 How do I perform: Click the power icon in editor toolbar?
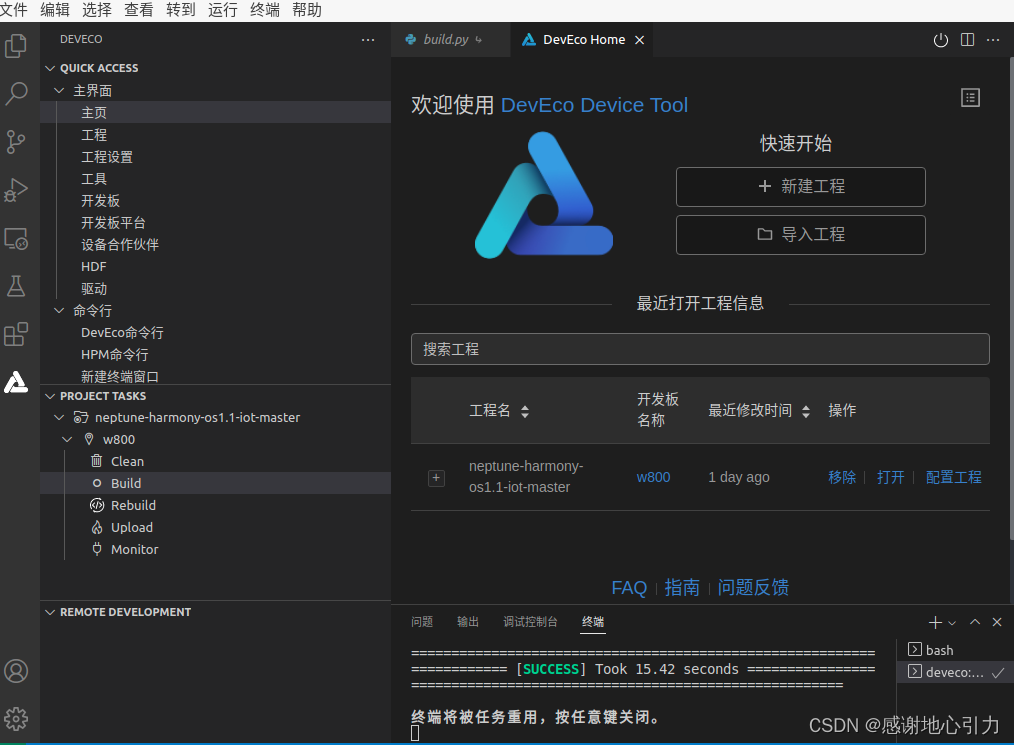[941, 40]
